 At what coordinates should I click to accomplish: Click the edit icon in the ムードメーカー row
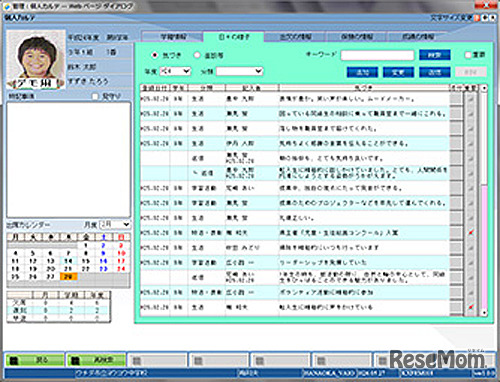[x=471, y=99]
